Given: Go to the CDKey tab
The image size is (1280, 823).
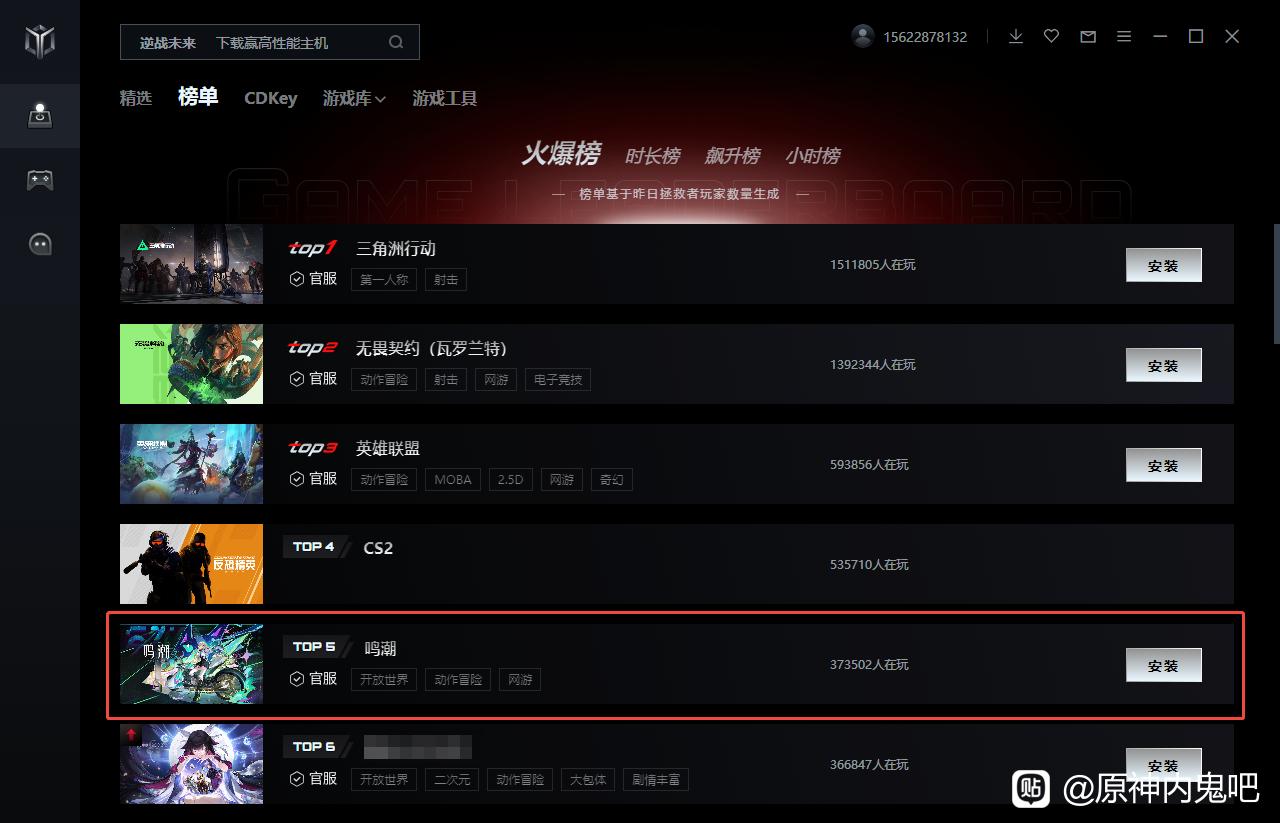Looking at the screenshot, I should [x=271, y=98].
